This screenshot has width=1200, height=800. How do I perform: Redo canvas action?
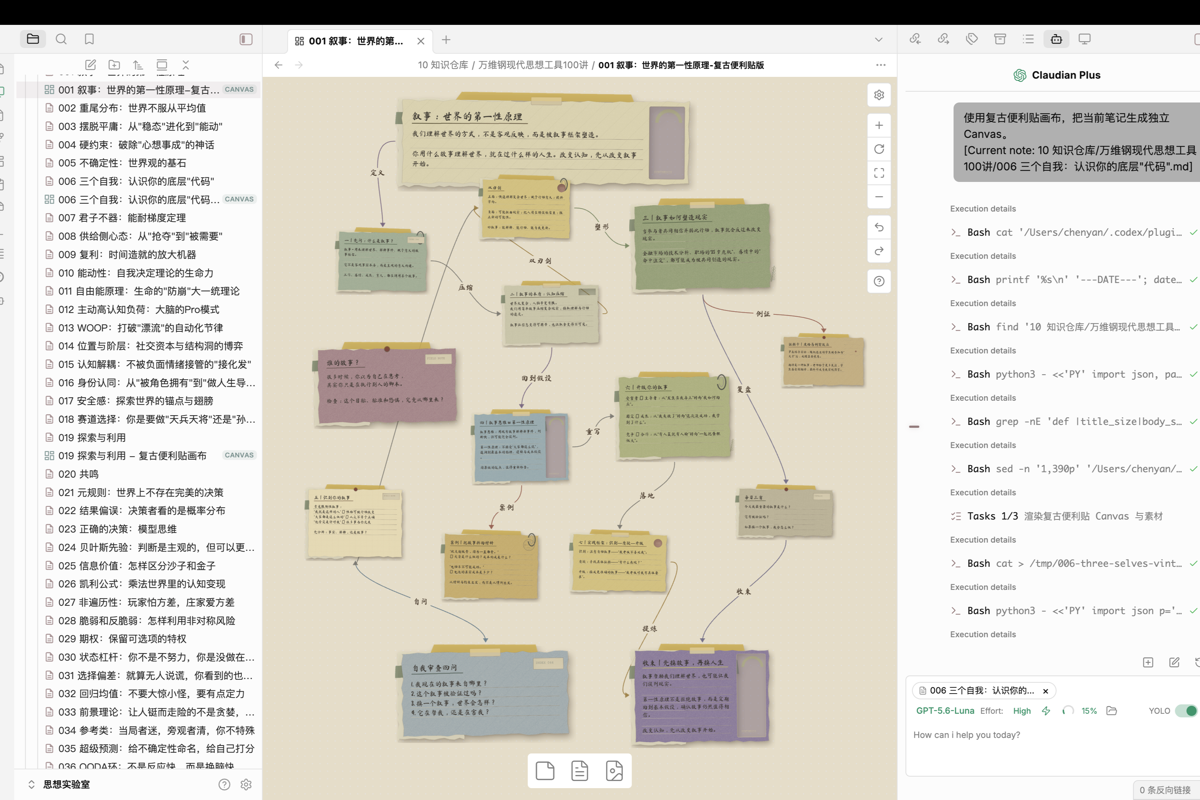879,251
